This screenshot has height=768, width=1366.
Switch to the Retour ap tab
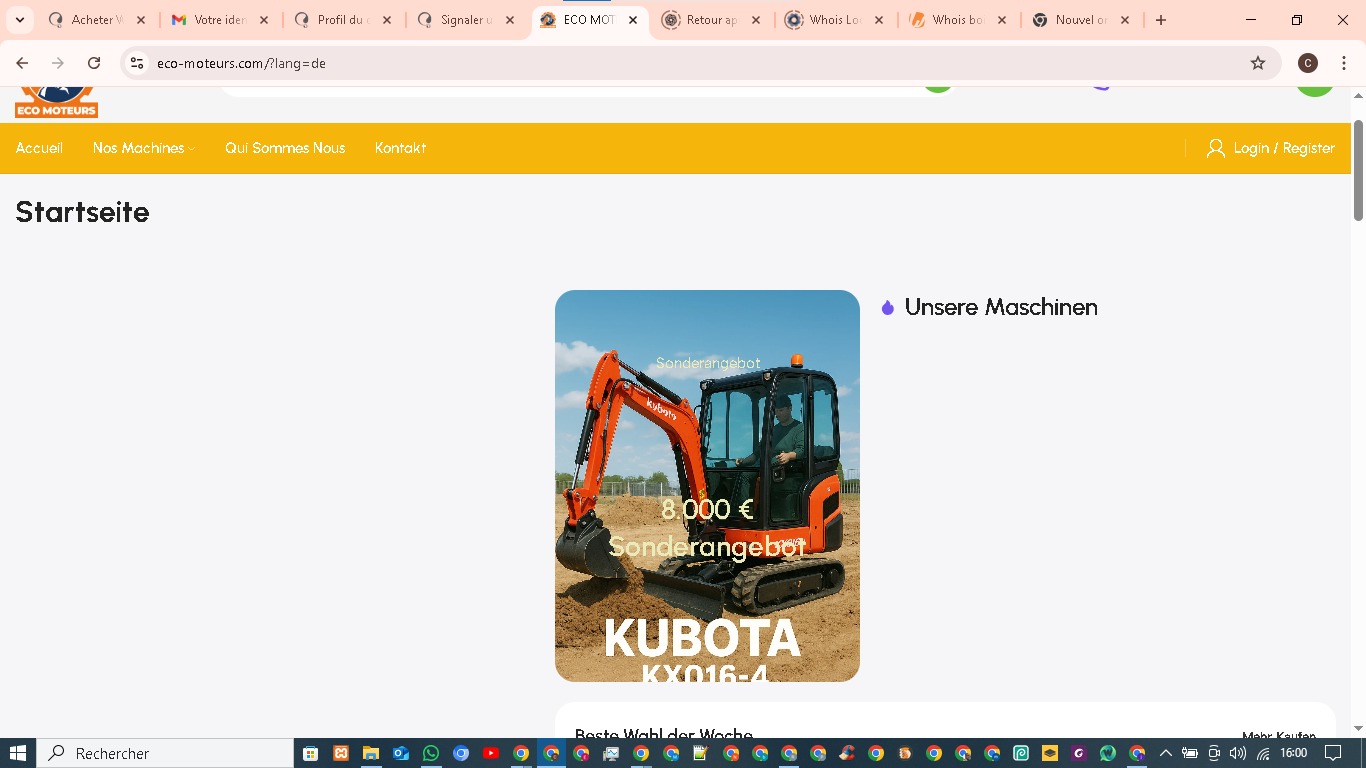[x=712, y=20]
